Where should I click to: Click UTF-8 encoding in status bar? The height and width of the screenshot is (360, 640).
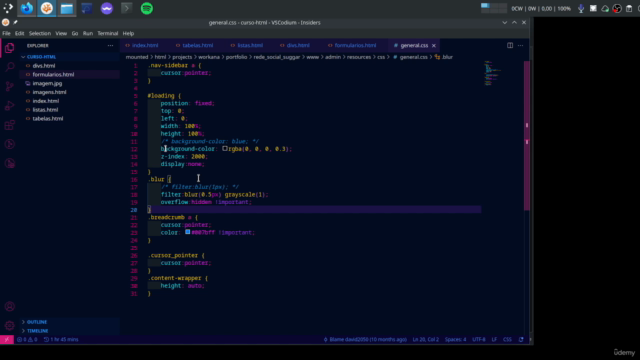(x=479, y=340)
